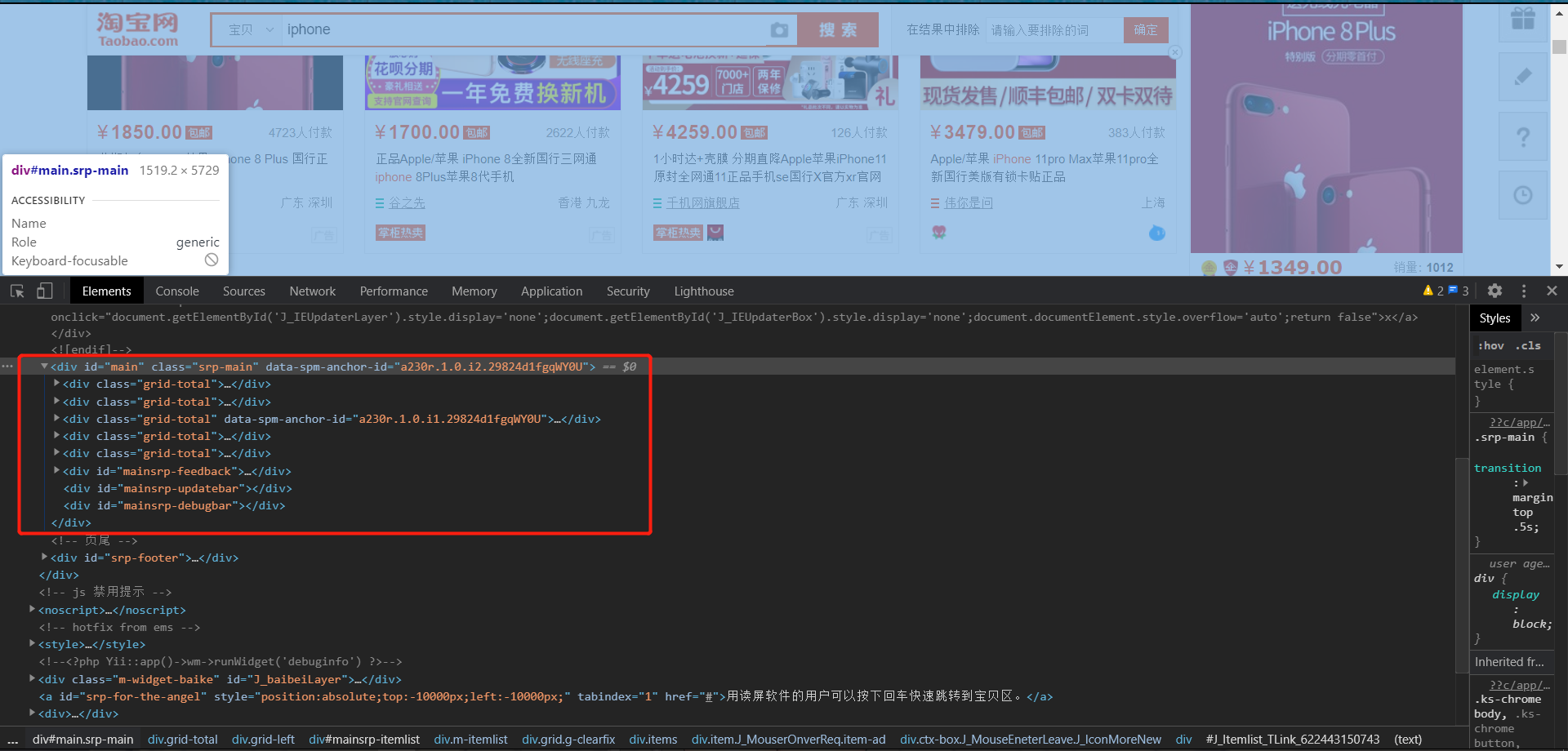Select div.grid-total in the breadcrumb bar
Image resolution: width=1568 pixels, height=751 pixels.
tap(182, 740)
